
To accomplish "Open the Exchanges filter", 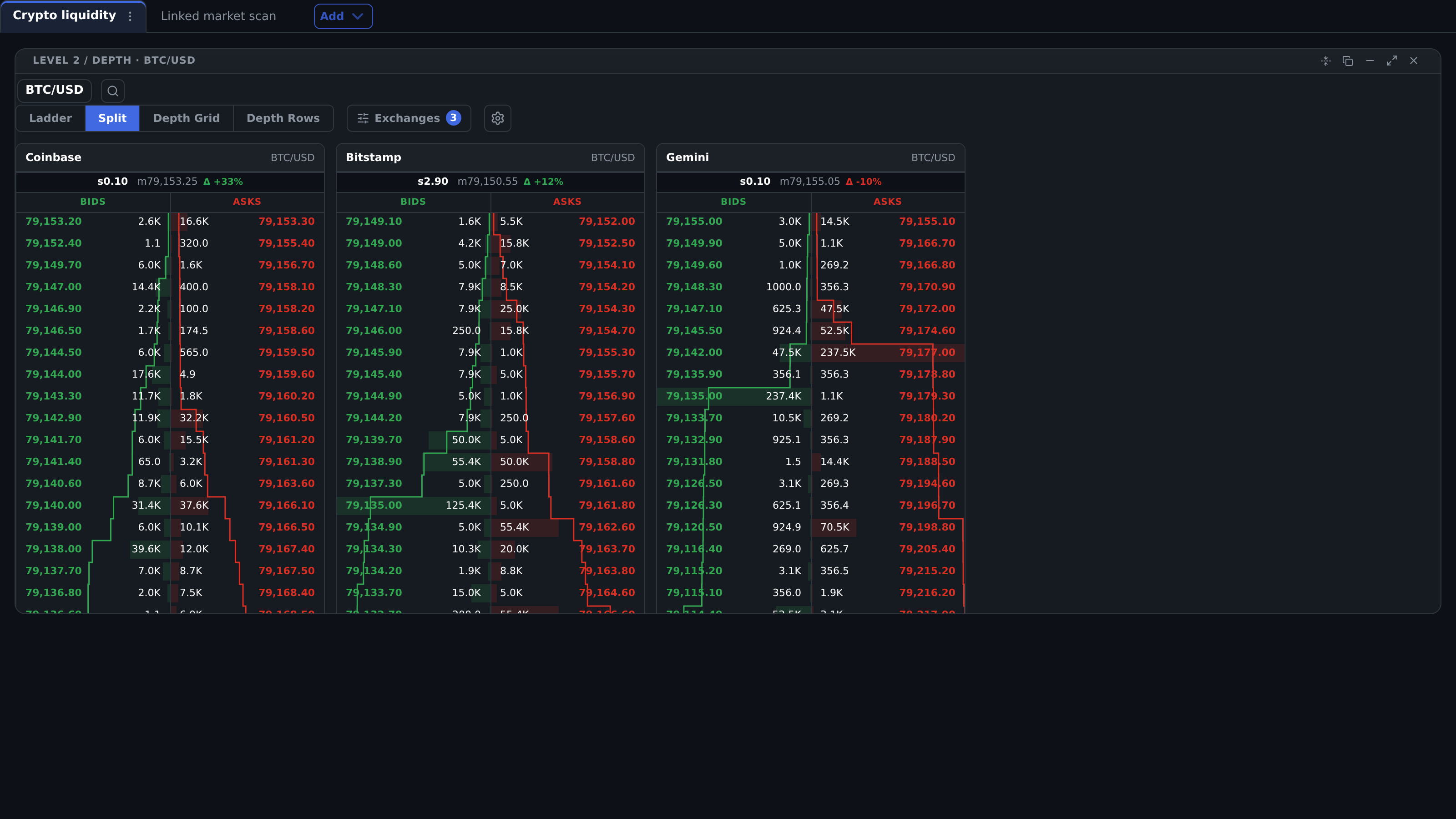I will tap(409, 118).
